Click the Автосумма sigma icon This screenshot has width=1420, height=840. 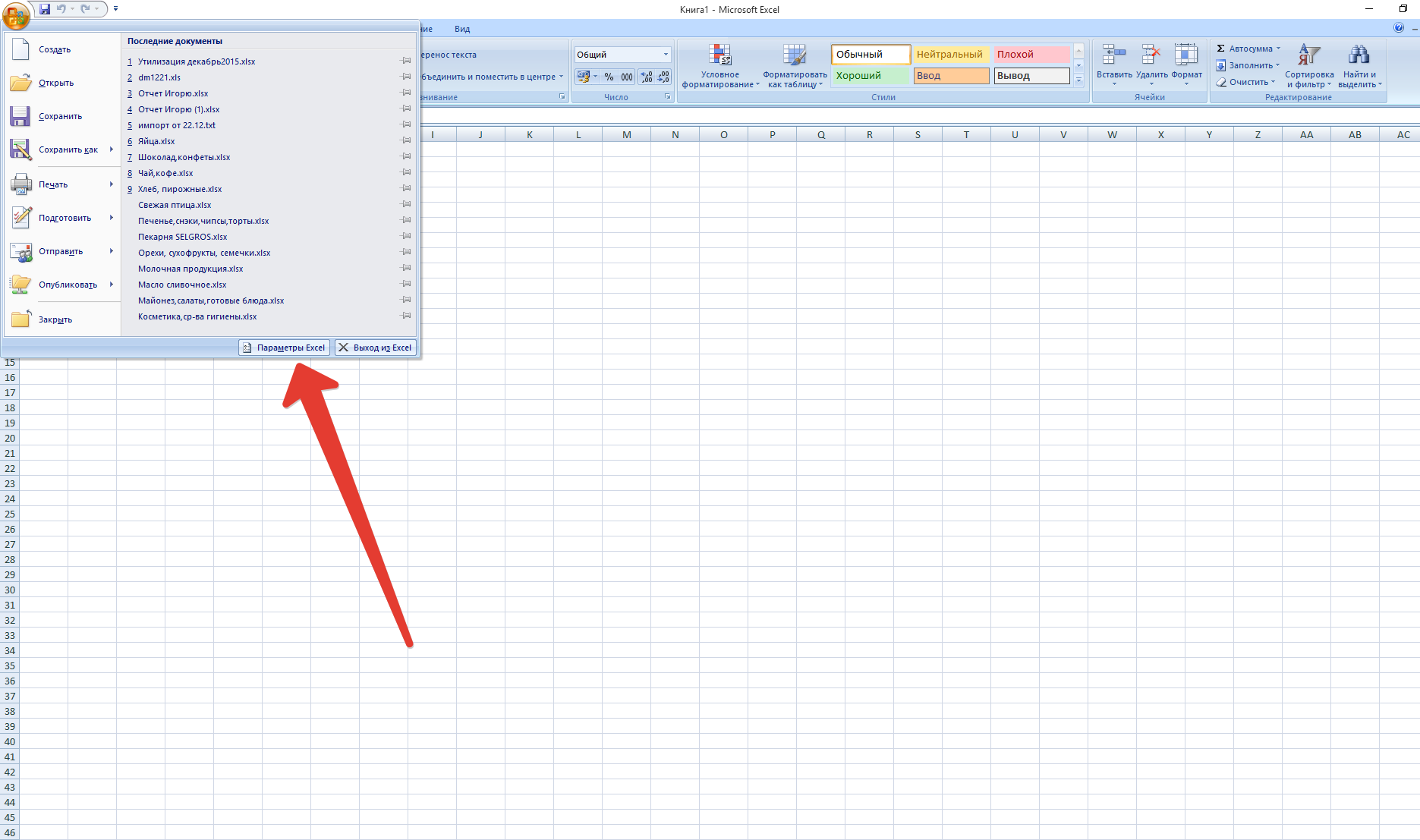point(1221,49)
